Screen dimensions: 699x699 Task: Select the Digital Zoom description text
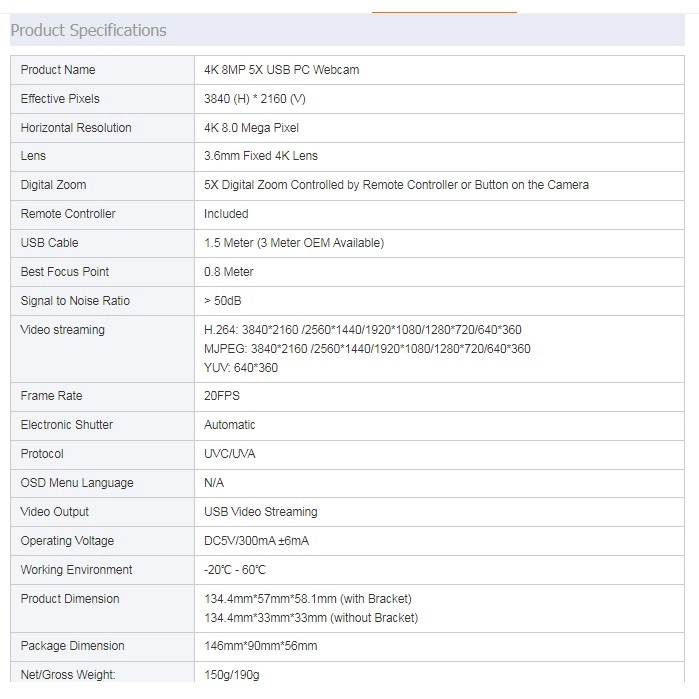(396, 185)
